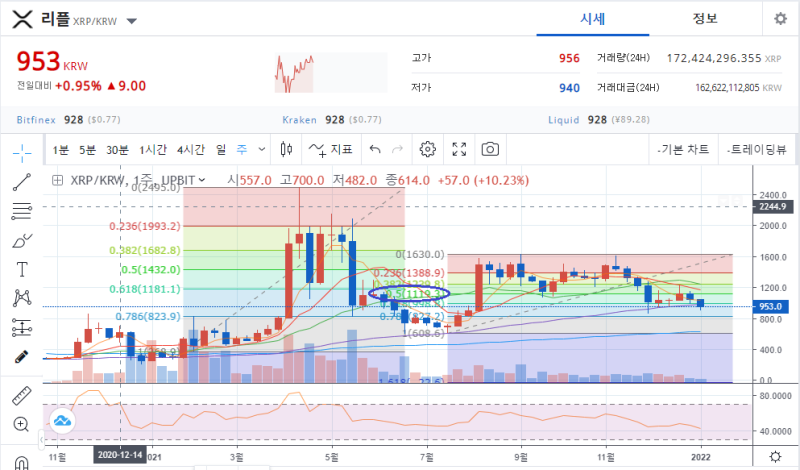Switch to the 시세 tab
This screenshot has width=800, height=470.
pyautogui.click(x=592, y=19)
